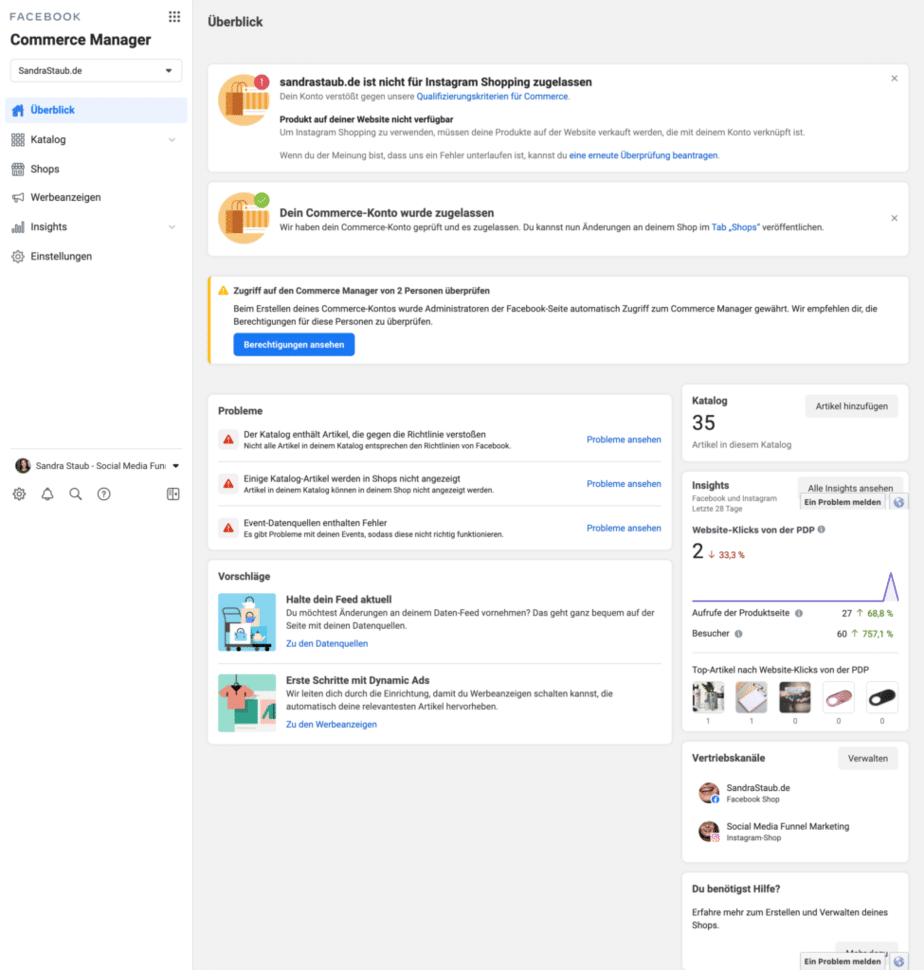Click Verwalten in Vertriebskanäle
Image resolution: width=924 pixels, height=970 pixels.
click(868, 758)
